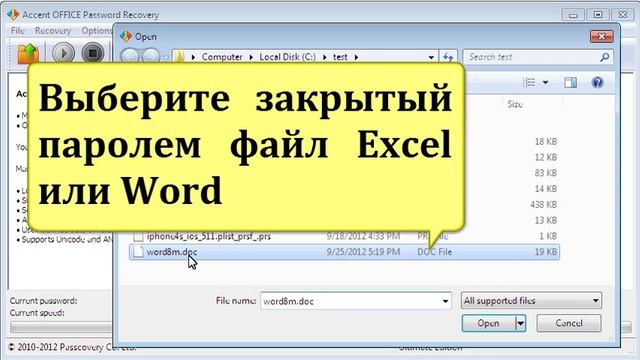Click the word8m.doc file icon
Image resolution: width=640 pixels, height=360 pixels.
coord(138,252)
